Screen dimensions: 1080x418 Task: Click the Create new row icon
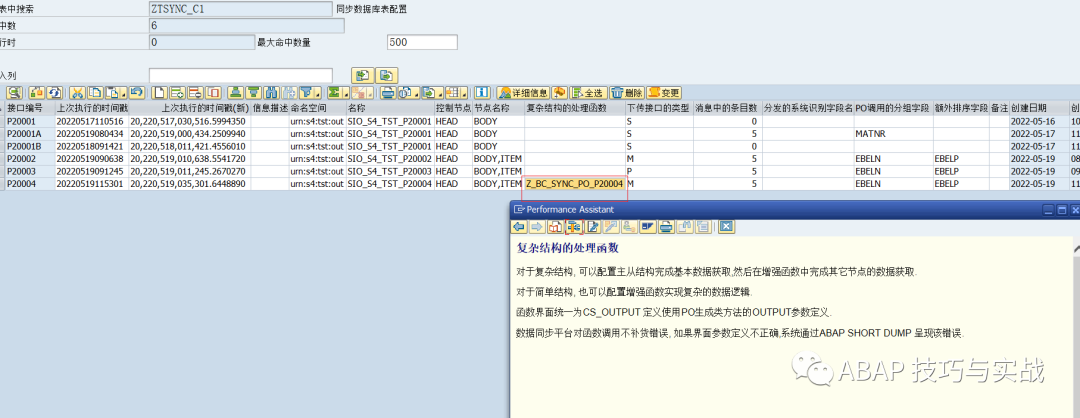(x=160, y=92)
